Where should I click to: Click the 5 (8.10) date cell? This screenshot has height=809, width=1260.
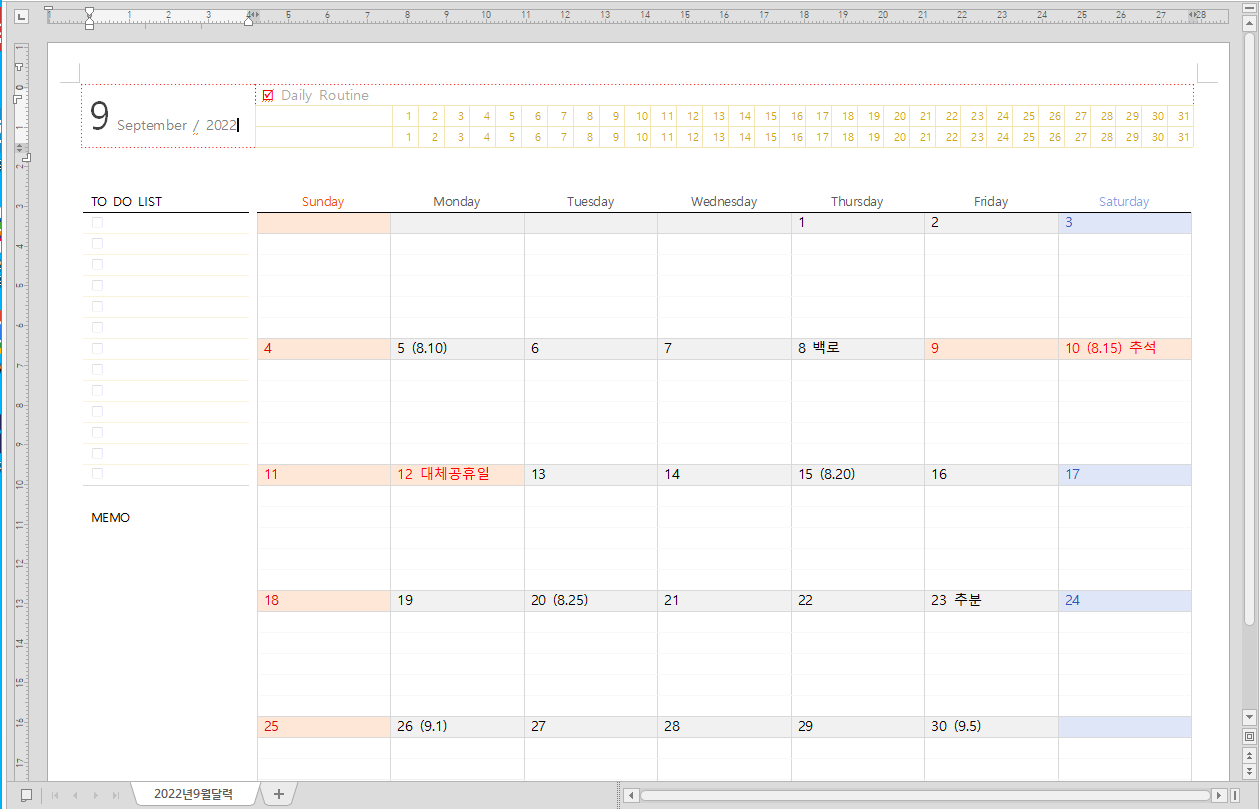457,349
